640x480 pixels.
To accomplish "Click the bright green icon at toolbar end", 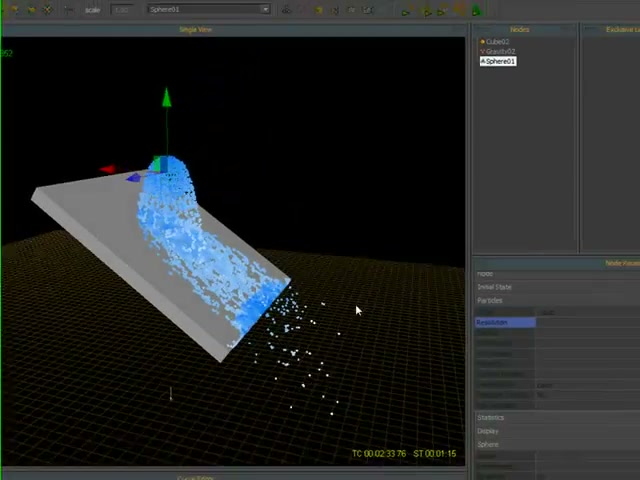I will tap(476, 11).
